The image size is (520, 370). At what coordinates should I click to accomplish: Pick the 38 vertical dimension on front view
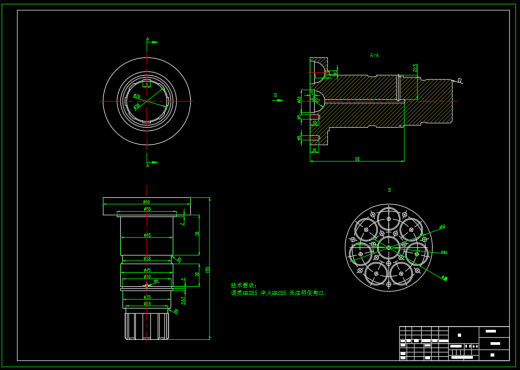pyautogui.click(x=197, y=234)
